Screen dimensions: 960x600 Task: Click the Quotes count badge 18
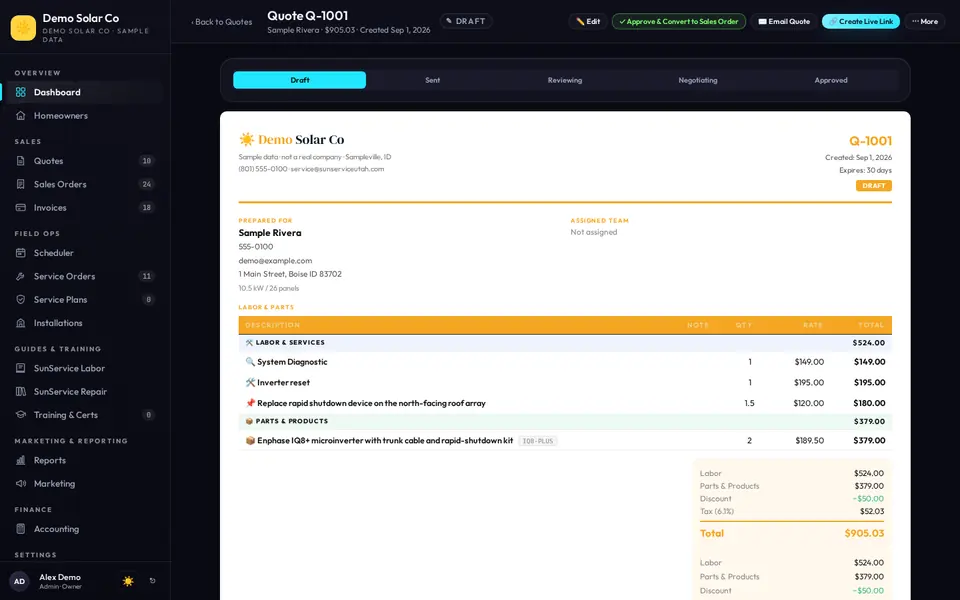(146, 161)
